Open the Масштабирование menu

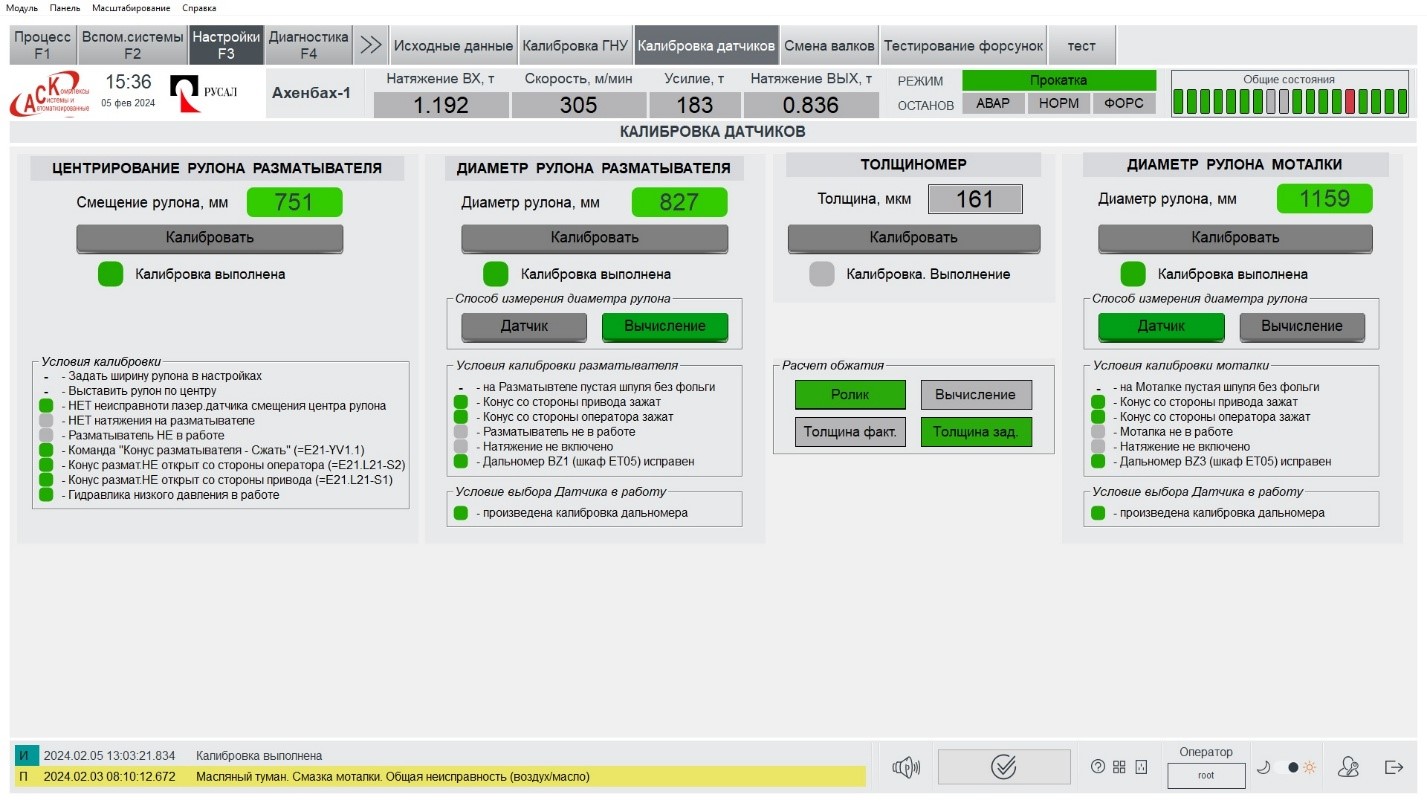pos(132,8)
